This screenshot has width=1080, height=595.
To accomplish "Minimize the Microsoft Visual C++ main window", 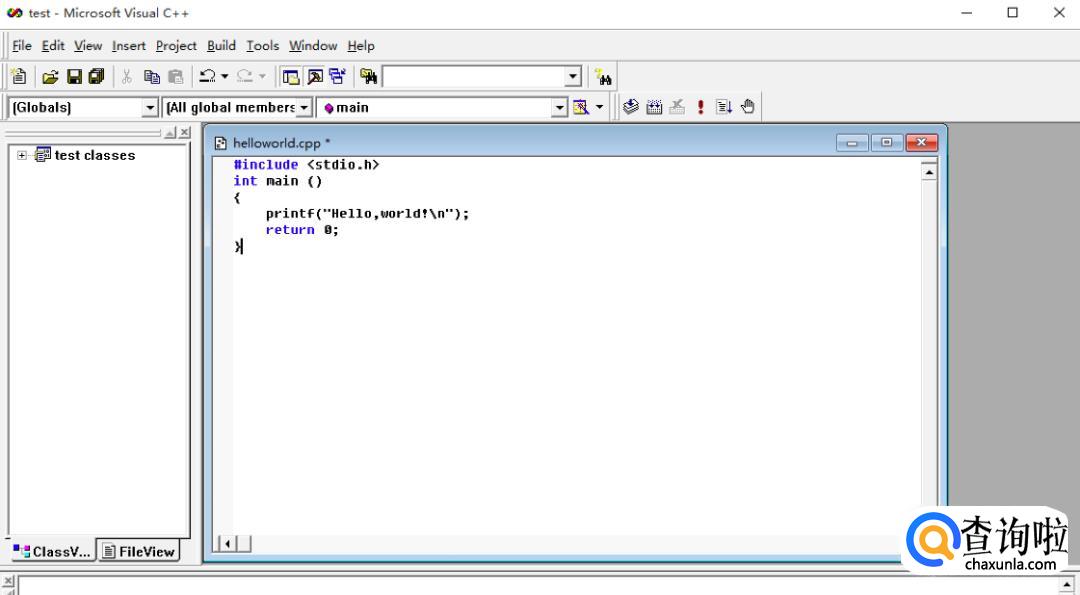I will pos(966,12).
